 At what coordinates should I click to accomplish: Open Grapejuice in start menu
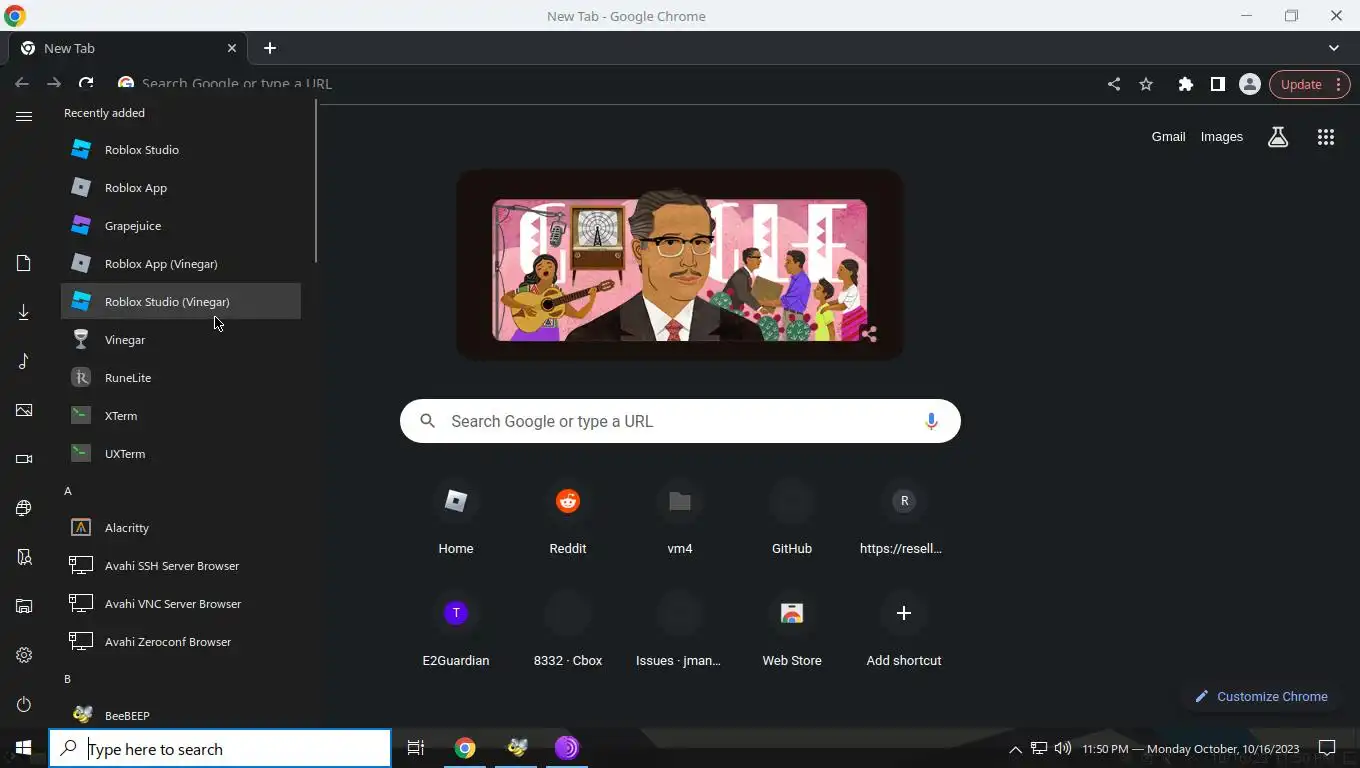coord(180,226)
